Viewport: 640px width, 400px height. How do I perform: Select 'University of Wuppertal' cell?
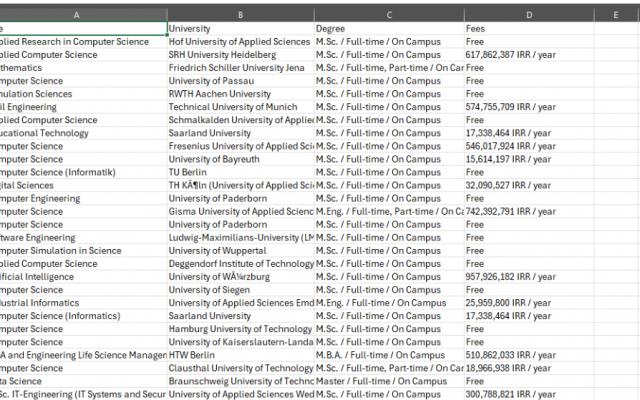tap(241, 251)
